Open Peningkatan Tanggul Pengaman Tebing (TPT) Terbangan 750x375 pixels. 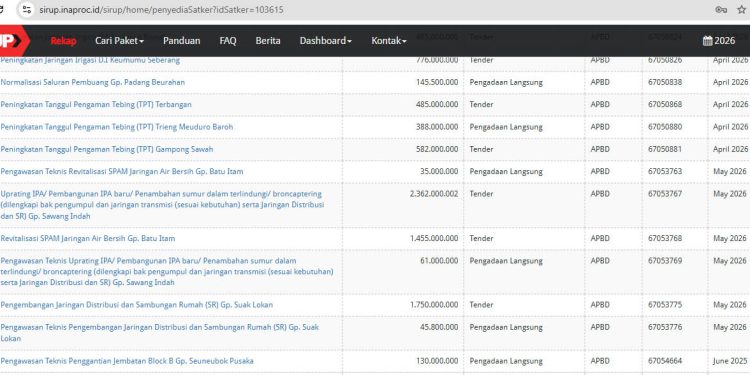point(96,104)
